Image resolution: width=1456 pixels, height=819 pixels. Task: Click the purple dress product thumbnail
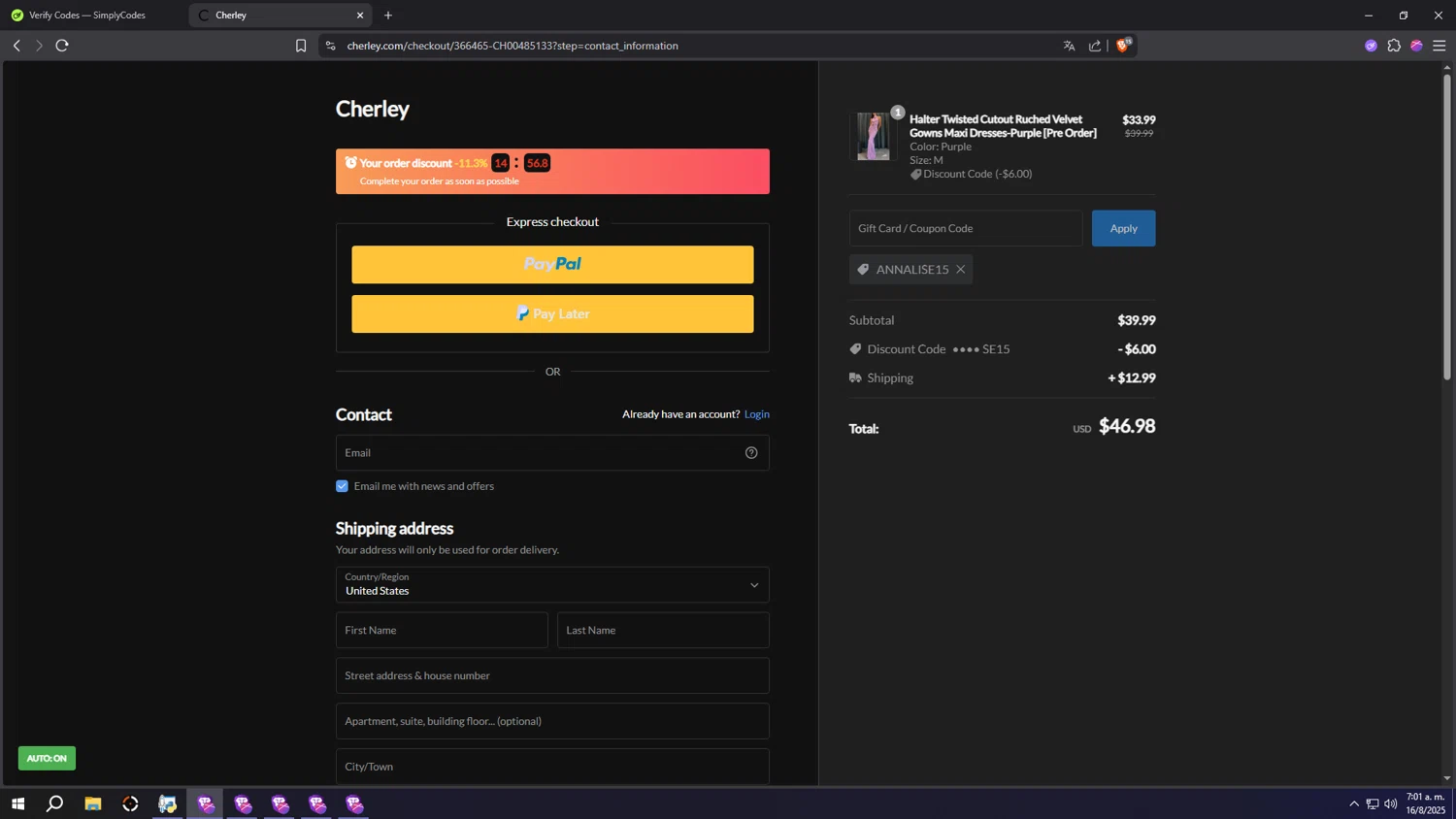[x=873, y=136]
